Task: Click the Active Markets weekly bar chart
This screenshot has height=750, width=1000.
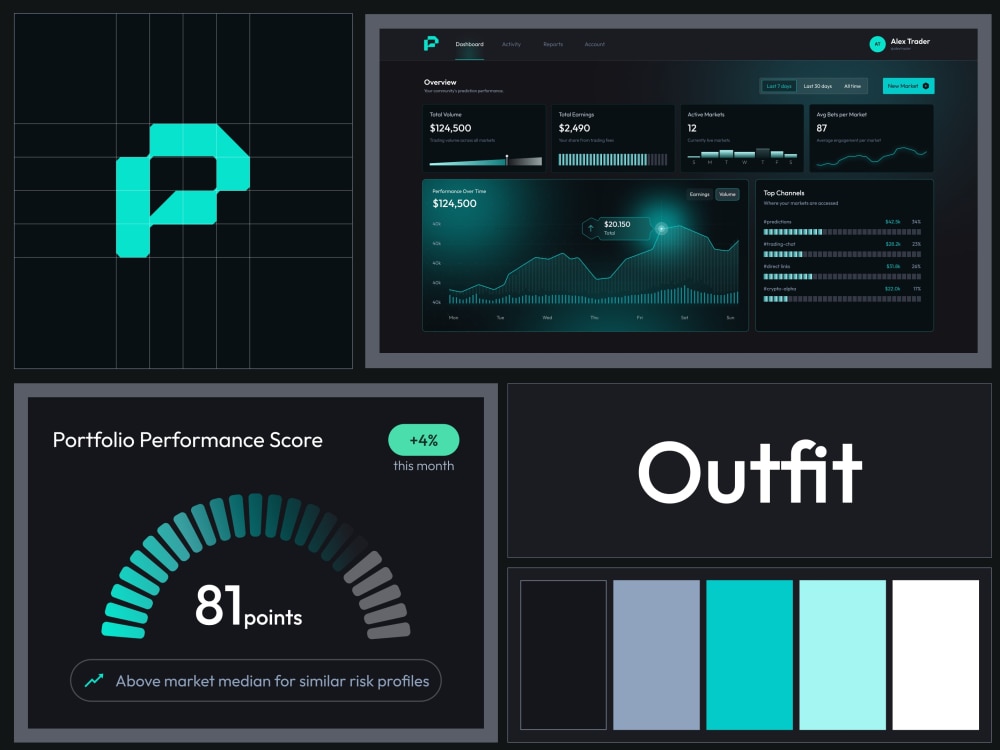Action: point(742,156)
